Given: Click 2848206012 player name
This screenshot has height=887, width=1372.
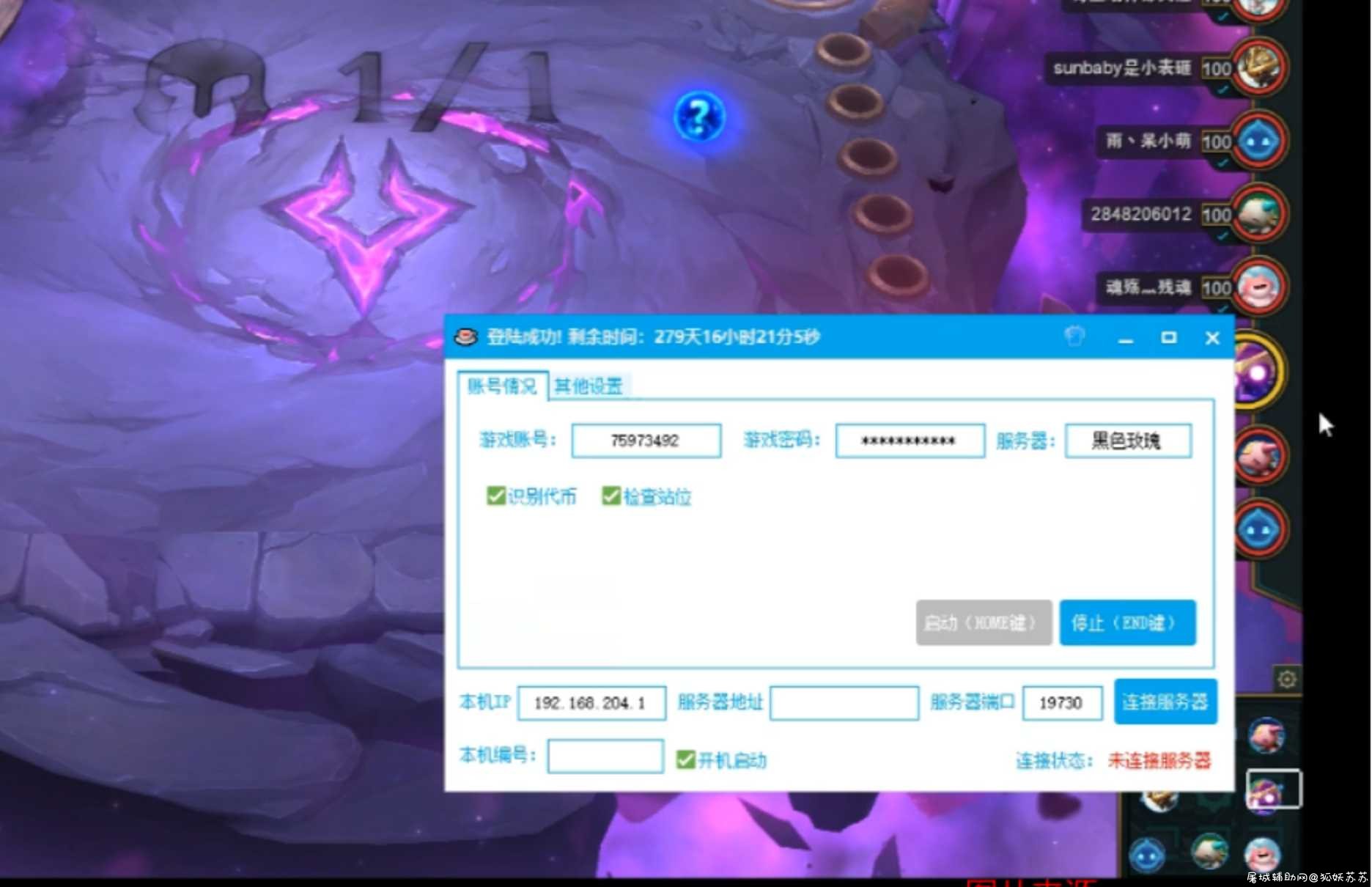Looking at the screenshot, I should click(x=1141, y=214).
